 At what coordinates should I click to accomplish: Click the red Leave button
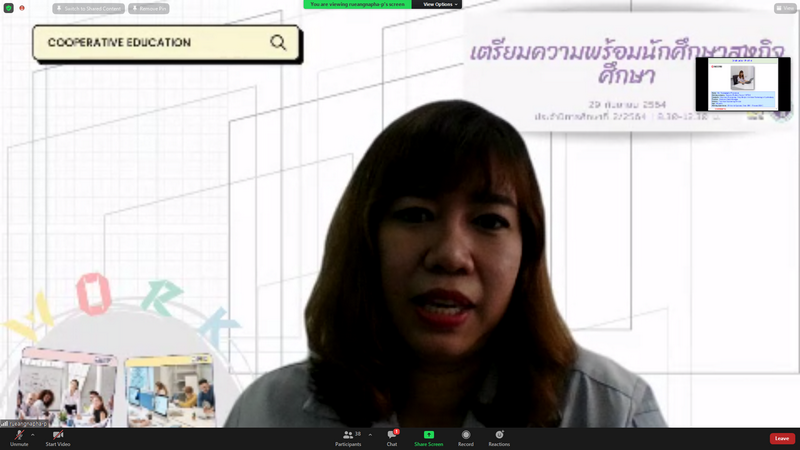[782, 438]
